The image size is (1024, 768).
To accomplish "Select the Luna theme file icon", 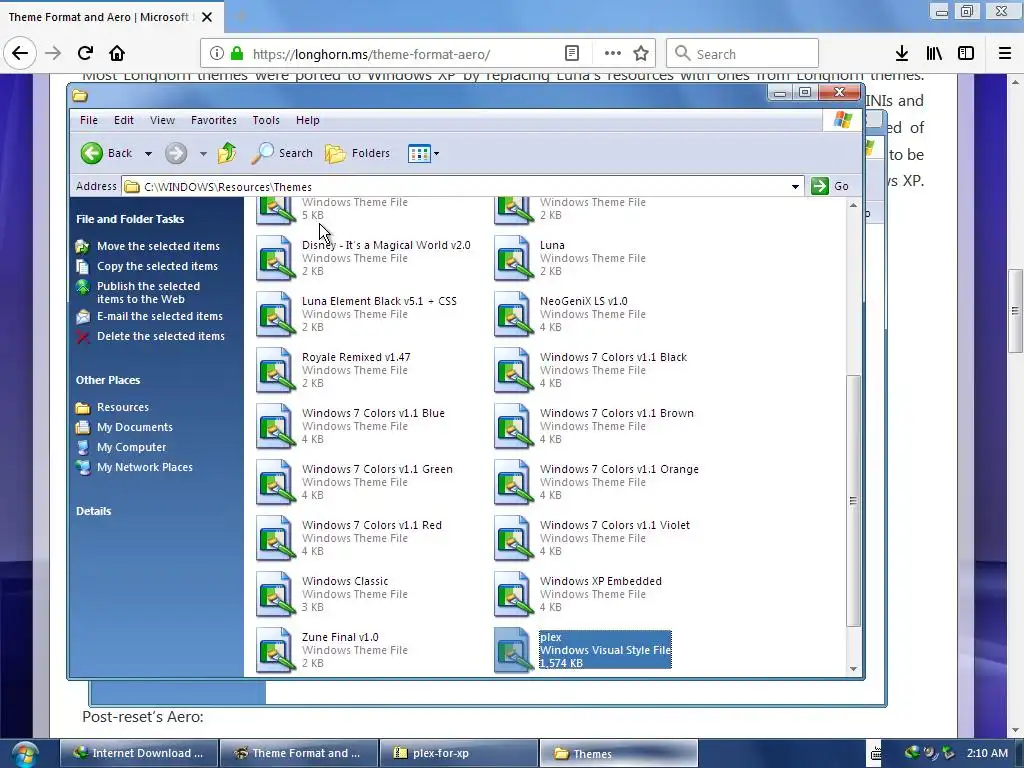I will pyautogui.click(x=513, y=259).
